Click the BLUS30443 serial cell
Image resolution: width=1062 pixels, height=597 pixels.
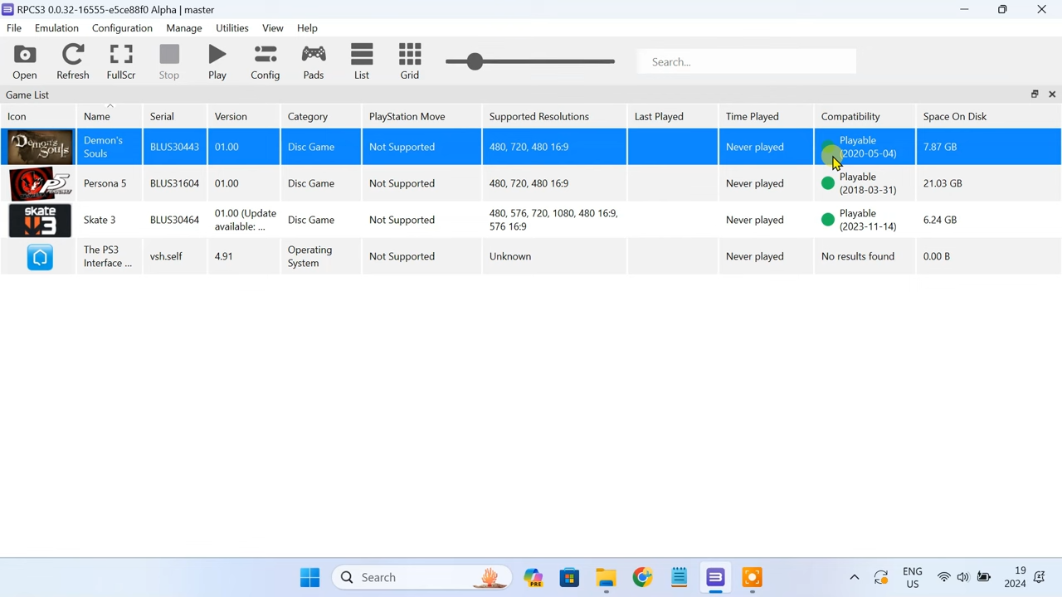tap(175, 147)
